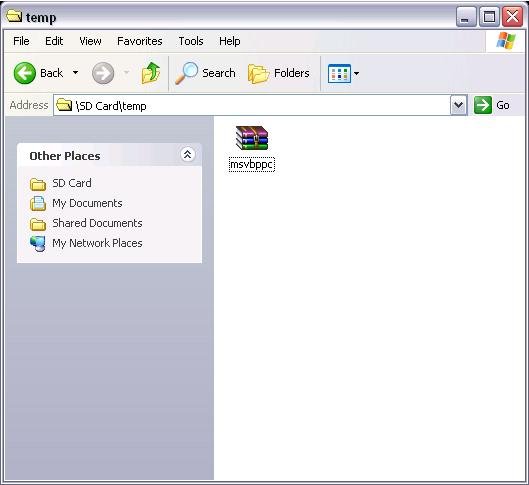Open the File menu
The width and height of the screenshot is (529, 485).
[x=21, y=41]
